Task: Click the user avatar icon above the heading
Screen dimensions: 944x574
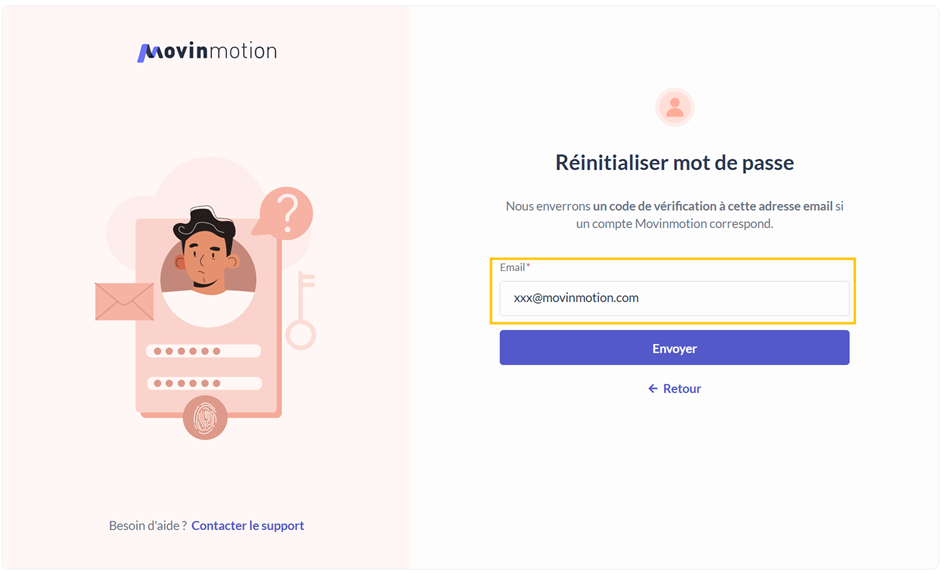Action: pos(674,107)
